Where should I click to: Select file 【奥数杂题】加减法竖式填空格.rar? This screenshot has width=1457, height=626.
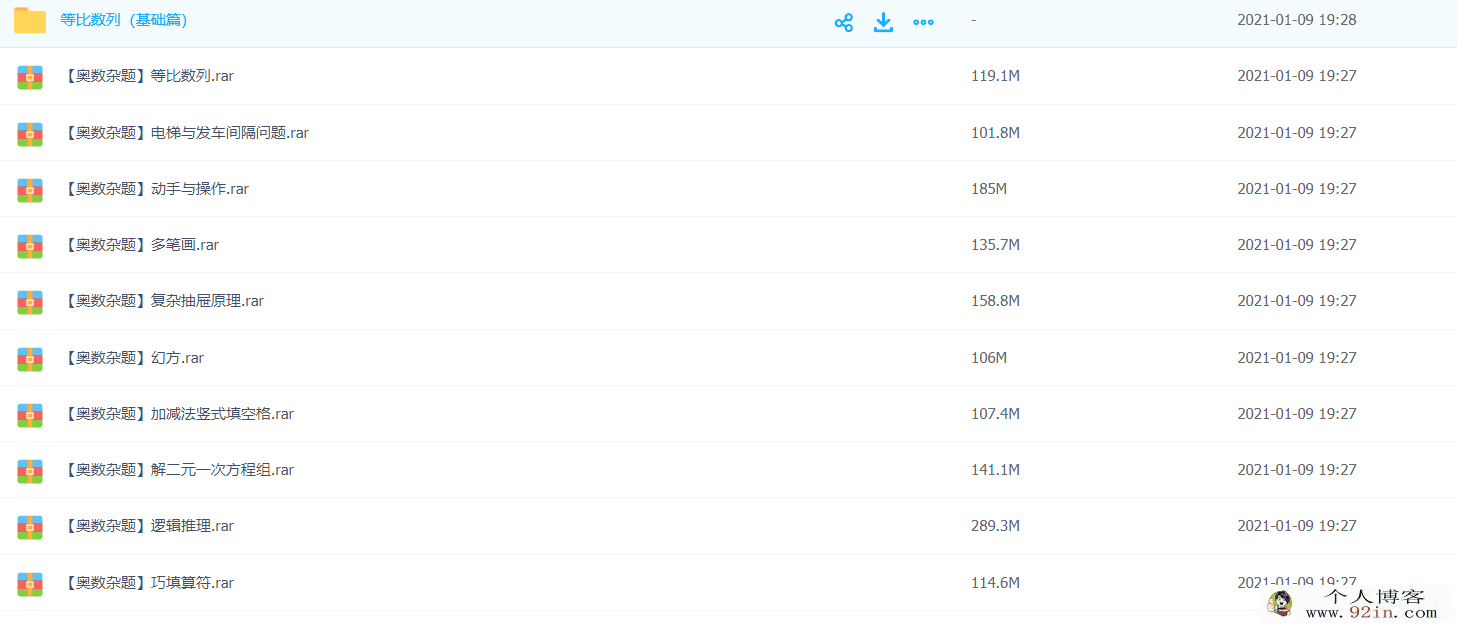[x=177, y=414]
